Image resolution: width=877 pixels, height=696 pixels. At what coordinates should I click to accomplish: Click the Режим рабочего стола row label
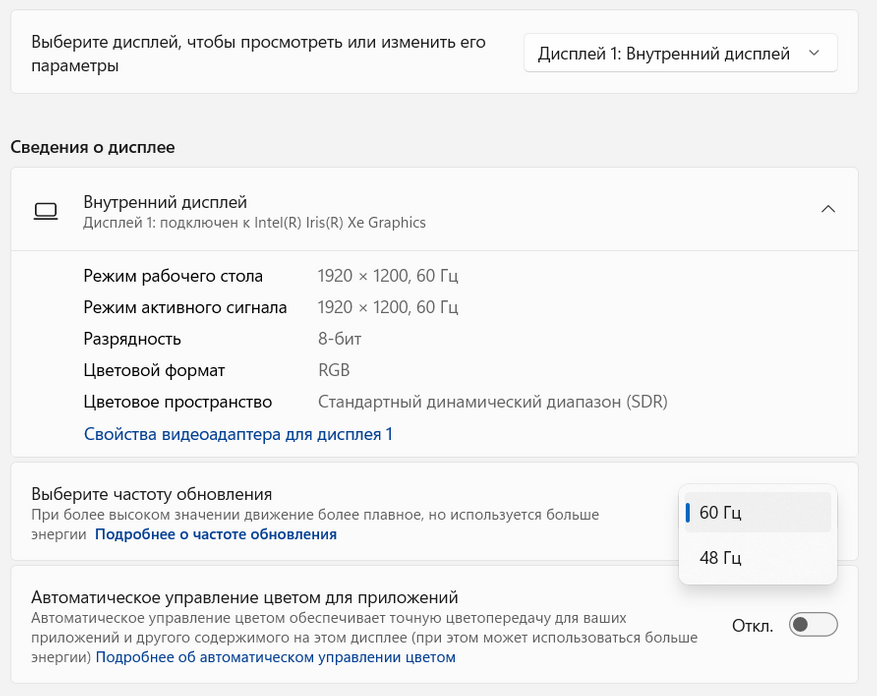click(x=173, y=276)
